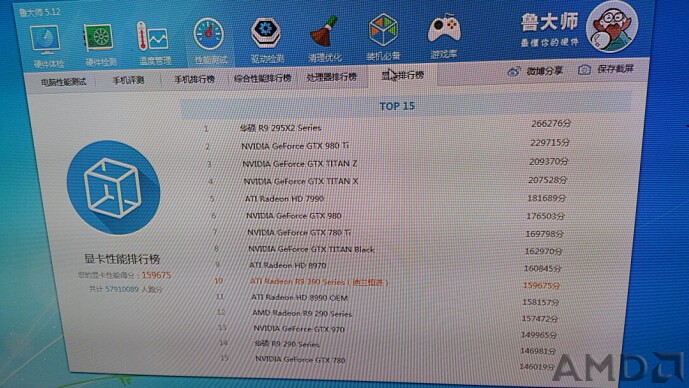Viewport: 689px width, 388px height.
Task: Select NVIDIA GeForce GTX TITAN Z row
Action: click(300, 164)
